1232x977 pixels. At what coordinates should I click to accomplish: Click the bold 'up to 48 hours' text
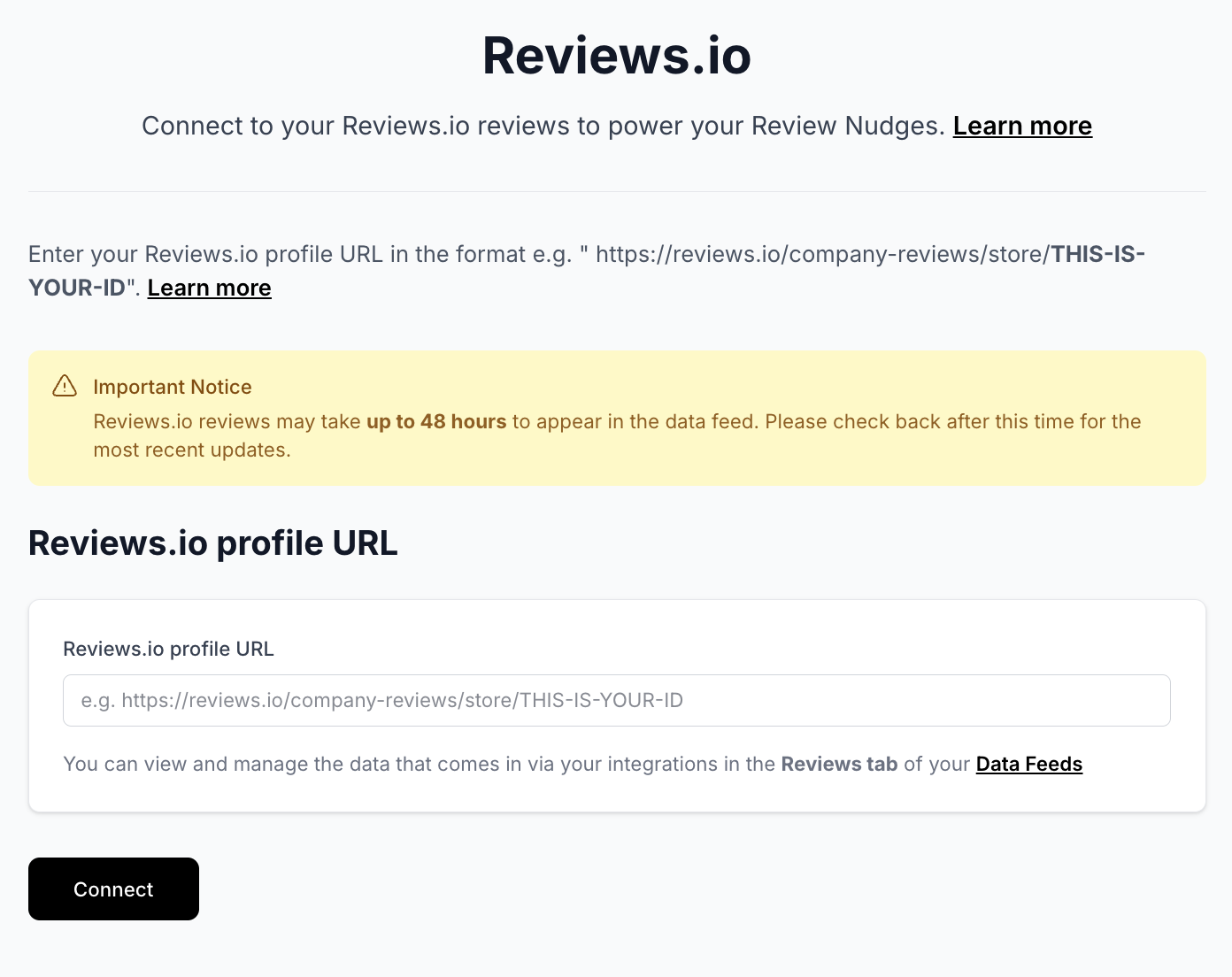pos(436,421)
